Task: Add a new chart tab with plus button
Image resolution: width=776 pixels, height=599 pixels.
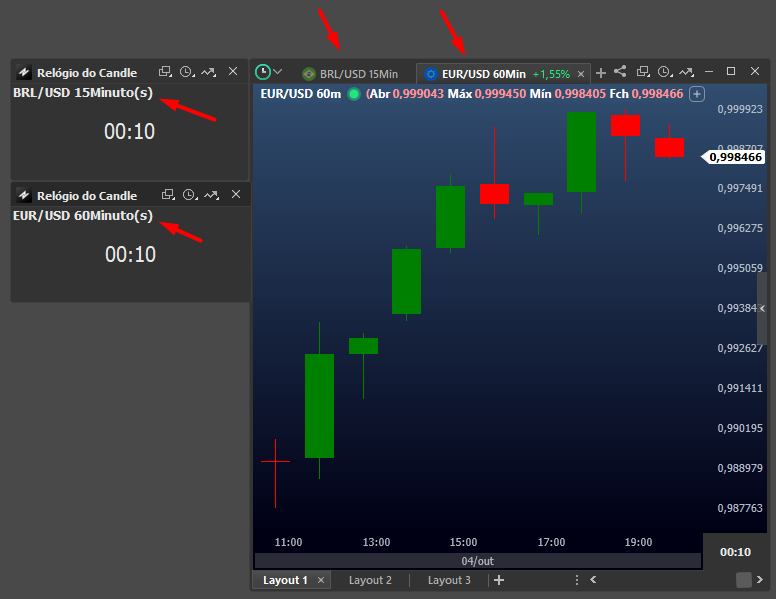Action: coord(601,73)
